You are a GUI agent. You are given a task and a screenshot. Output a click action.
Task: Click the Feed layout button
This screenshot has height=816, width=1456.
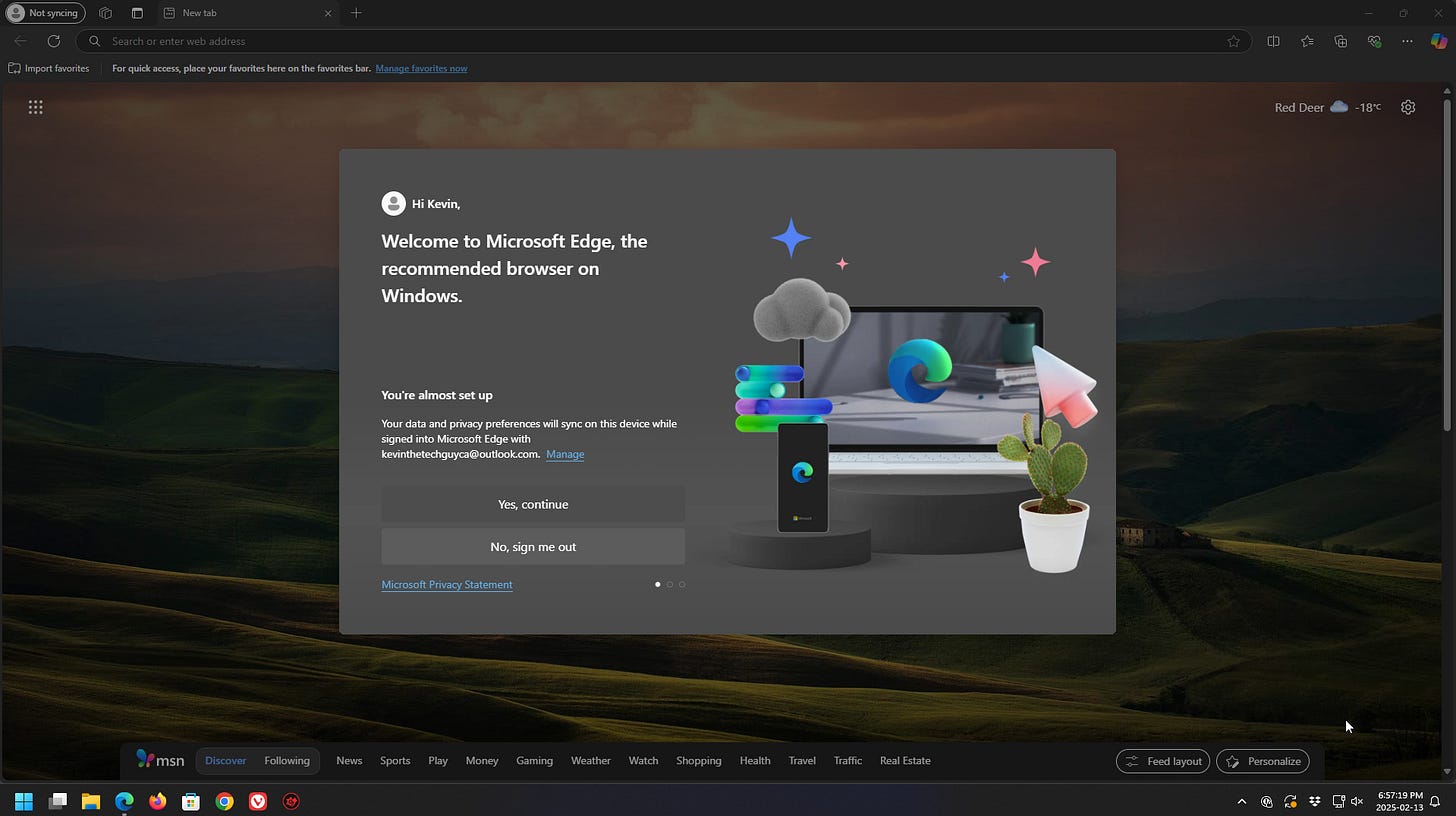1163,761
